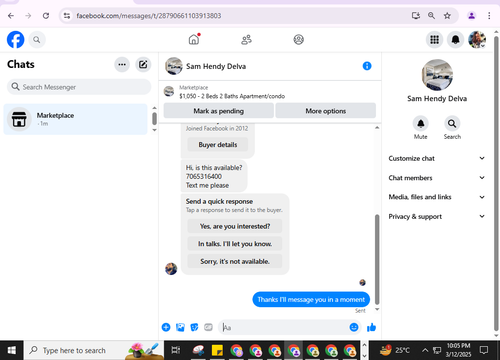Expand Chat members section

(437, 178)
